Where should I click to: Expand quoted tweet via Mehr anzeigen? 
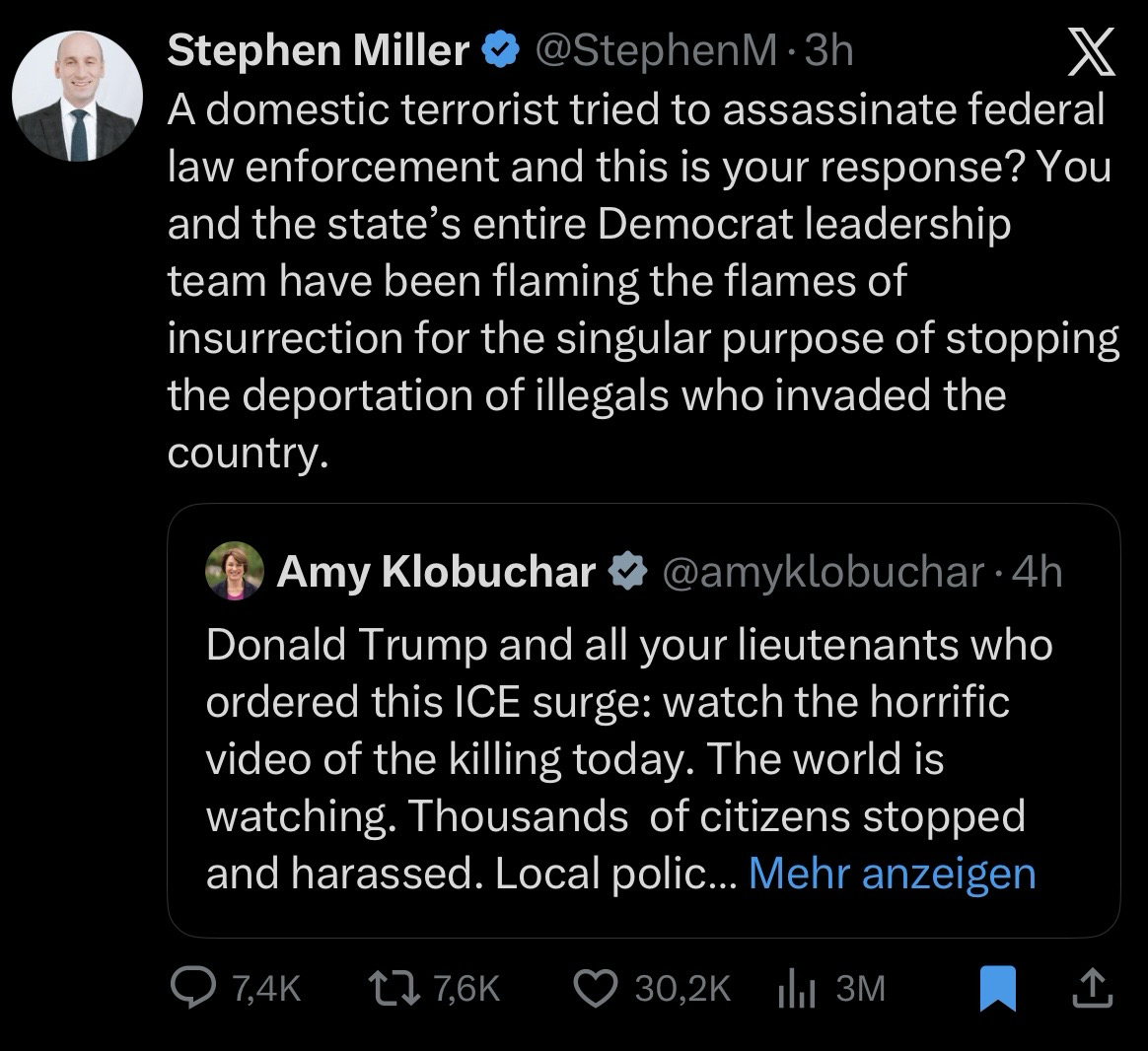(x=892, y=875)
